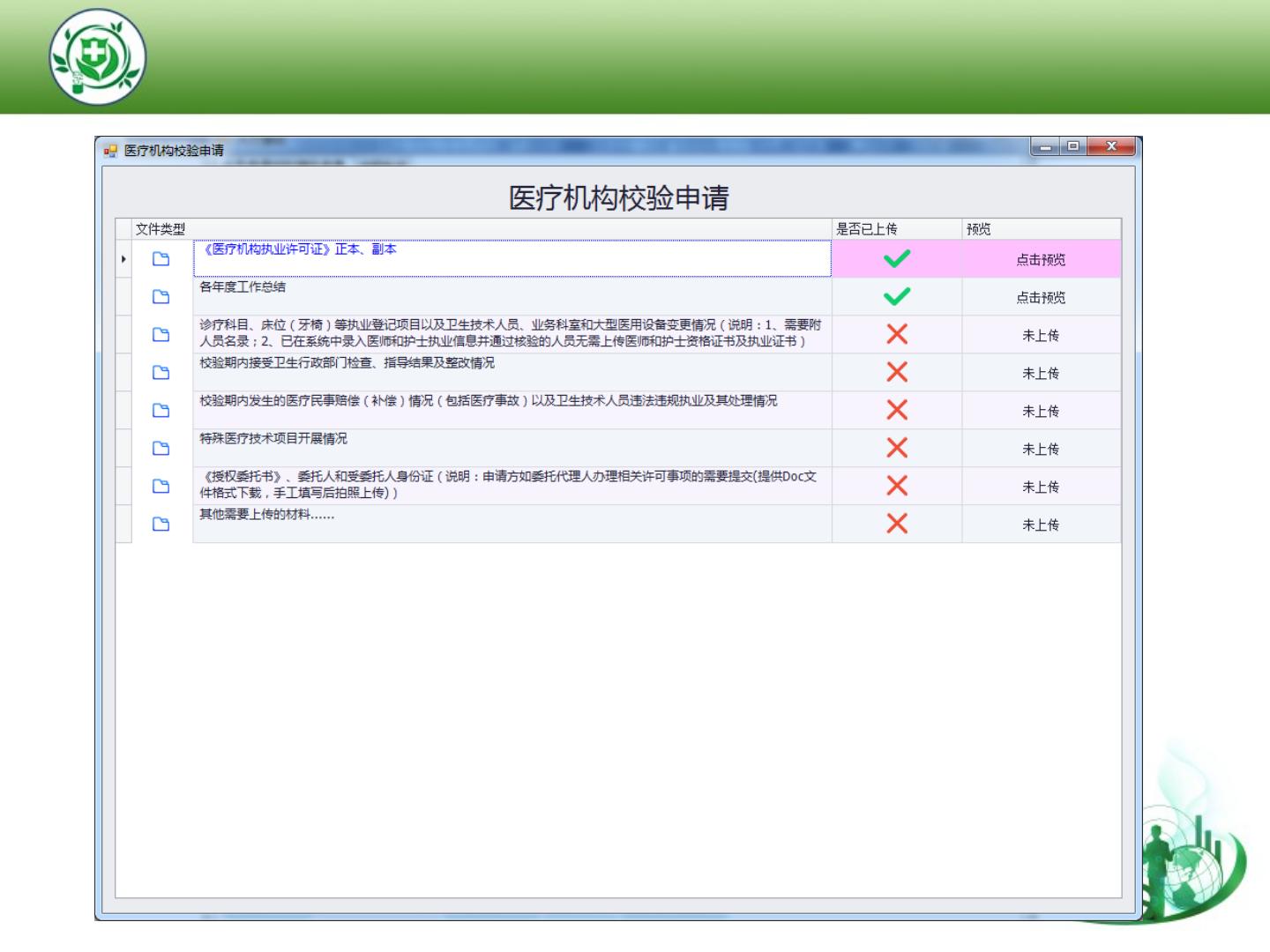Click the 文件类型 column header
The width and height of the screenshot is (1270, 952).
(x=161, y=229)
